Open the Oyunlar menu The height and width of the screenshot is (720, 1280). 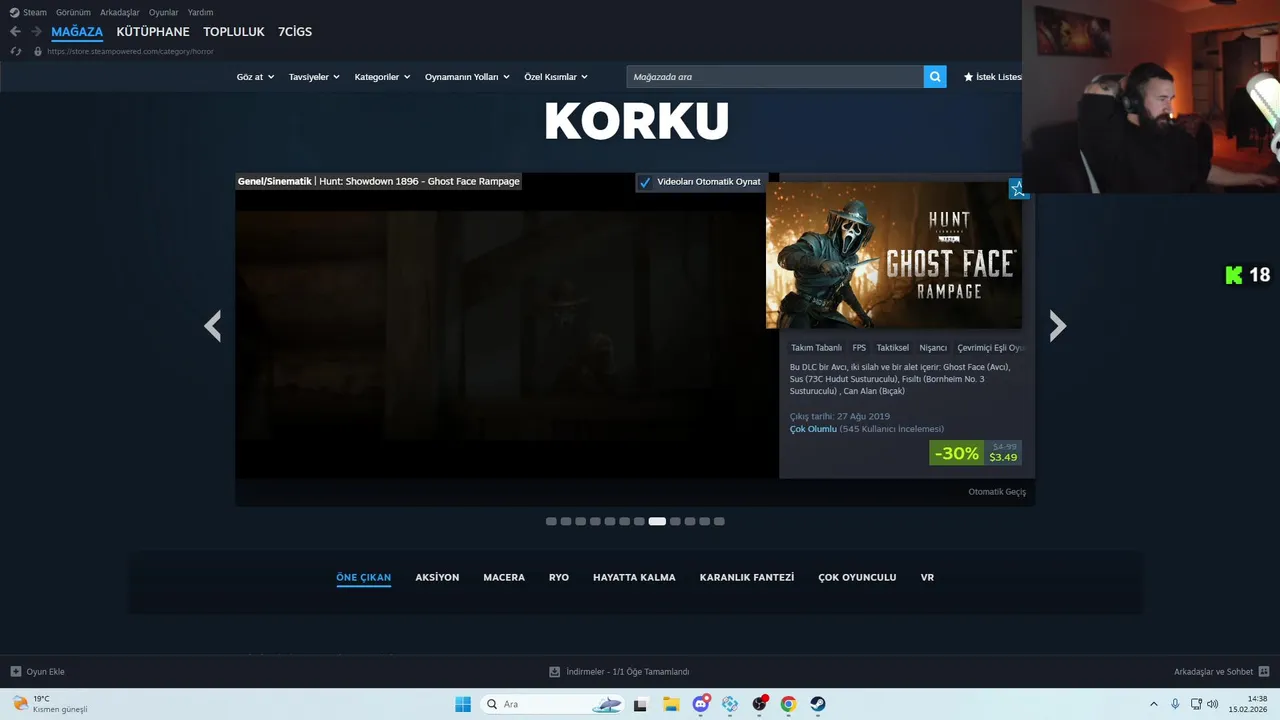click(x=164, y=12)
